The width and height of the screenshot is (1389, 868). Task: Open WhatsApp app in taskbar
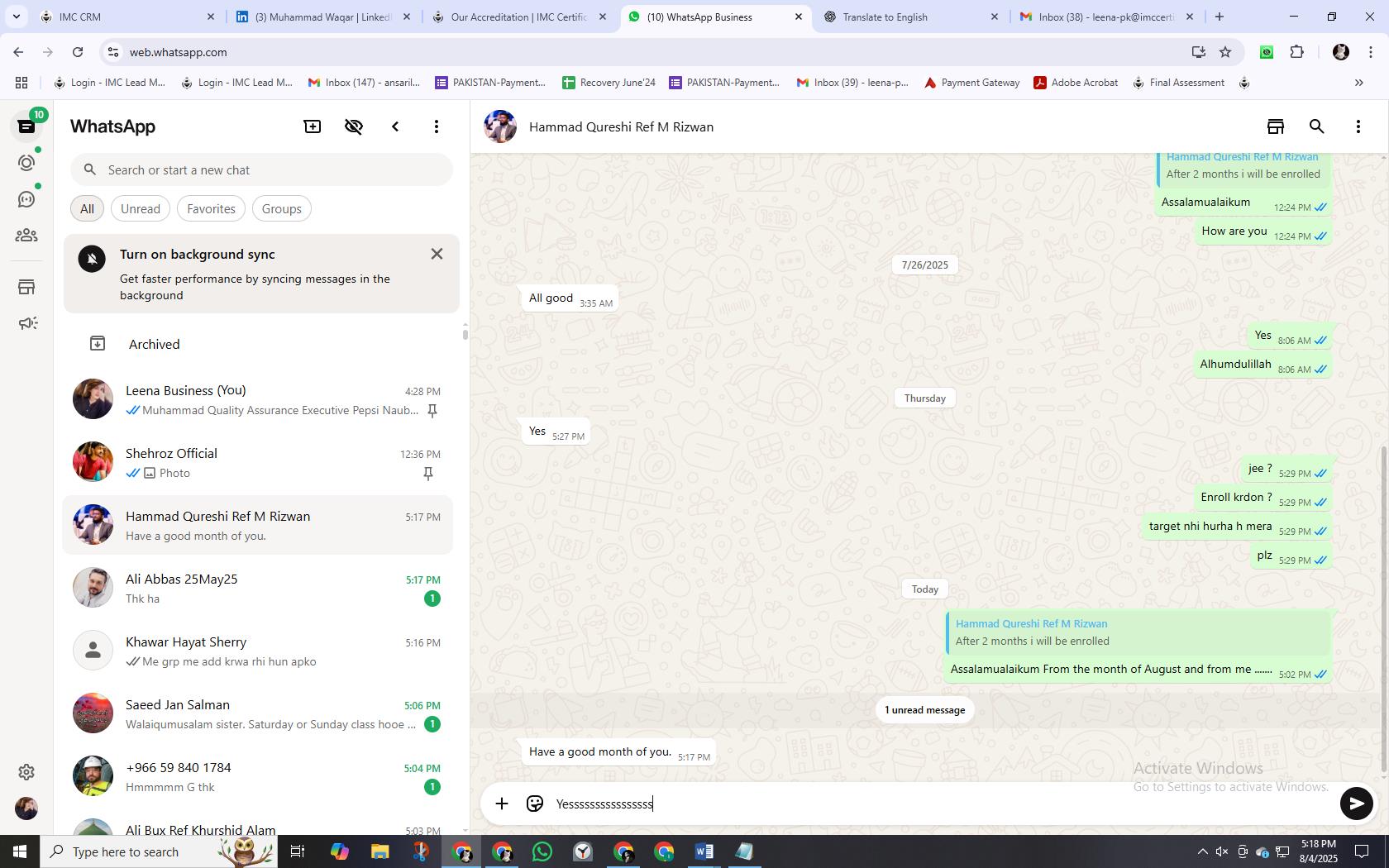coord(542,851)
